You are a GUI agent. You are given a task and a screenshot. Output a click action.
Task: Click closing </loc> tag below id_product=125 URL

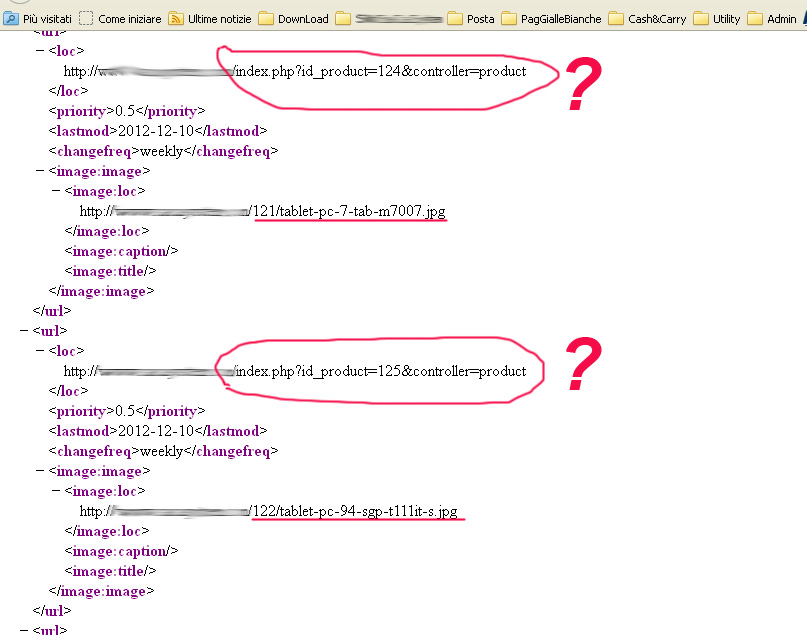pyautogui.click(x=68, y=391)
